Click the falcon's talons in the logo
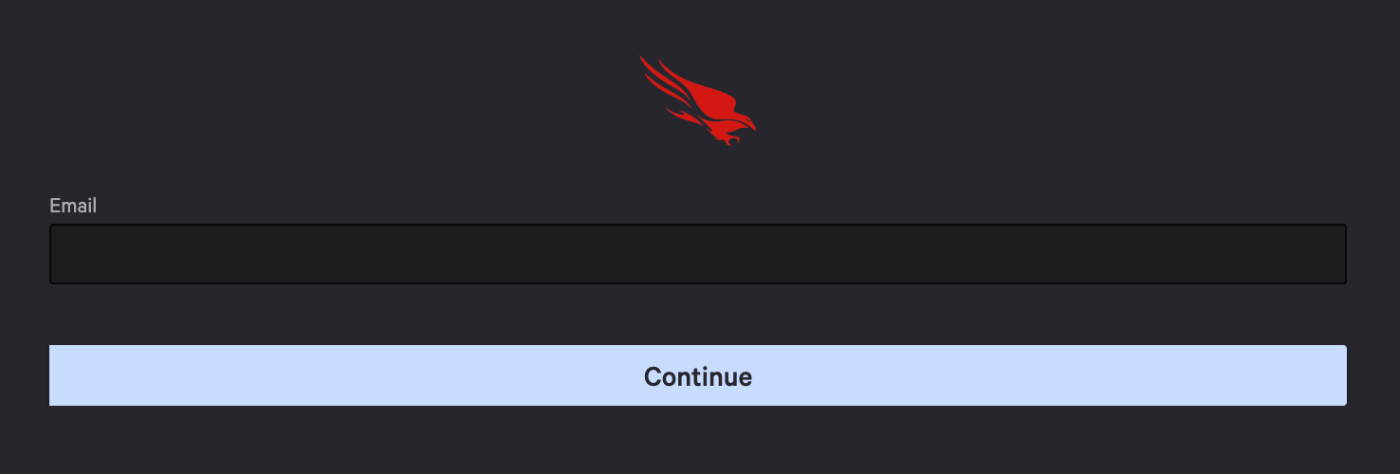Viewport: 1400px width, 474px height. coord(732,140)
